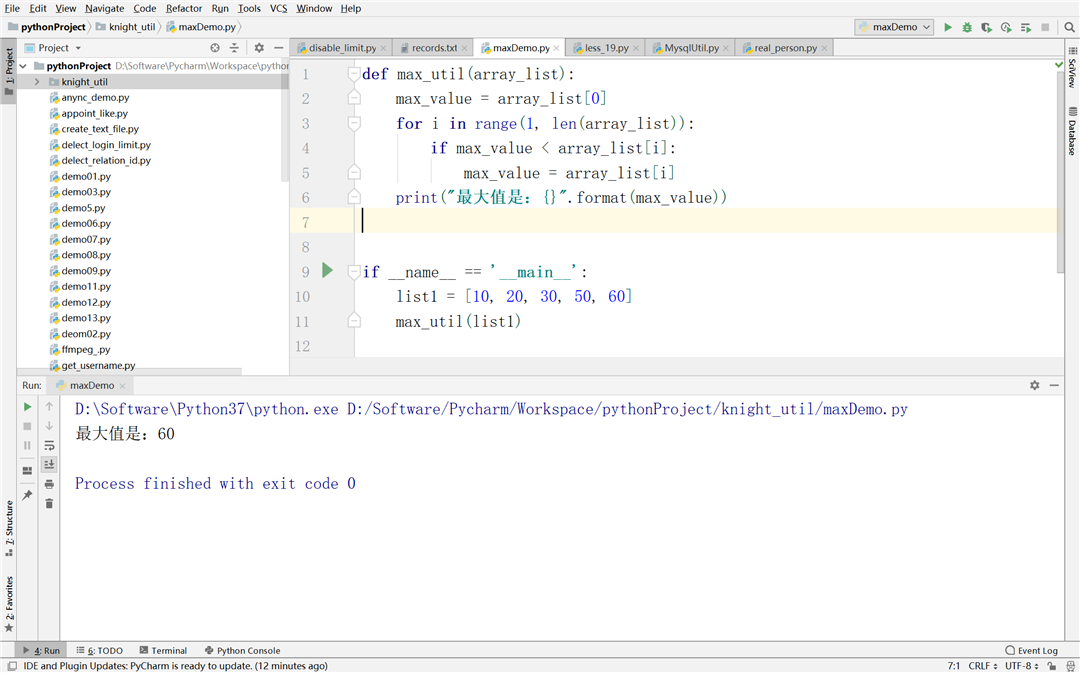Image resolution: width=1080 pixels, height=673 pixels.
Task: Pin the Run tab with the pin icon
Action: pos(28,495)
